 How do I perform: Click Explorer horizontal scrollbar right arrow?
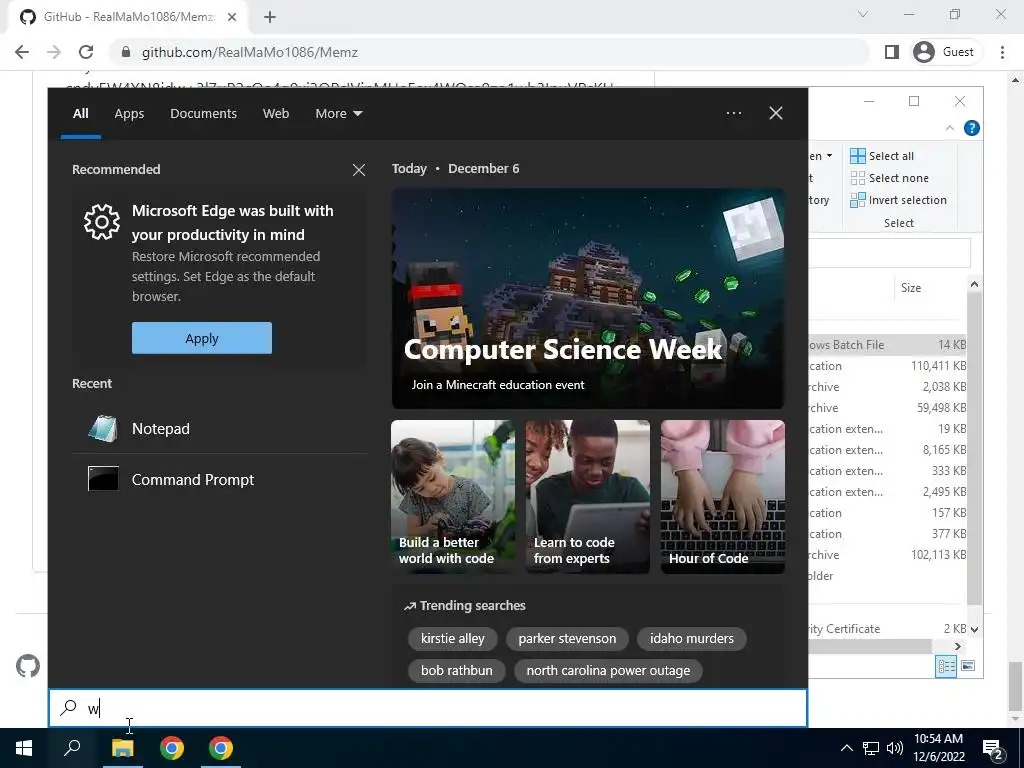(957, 646)
